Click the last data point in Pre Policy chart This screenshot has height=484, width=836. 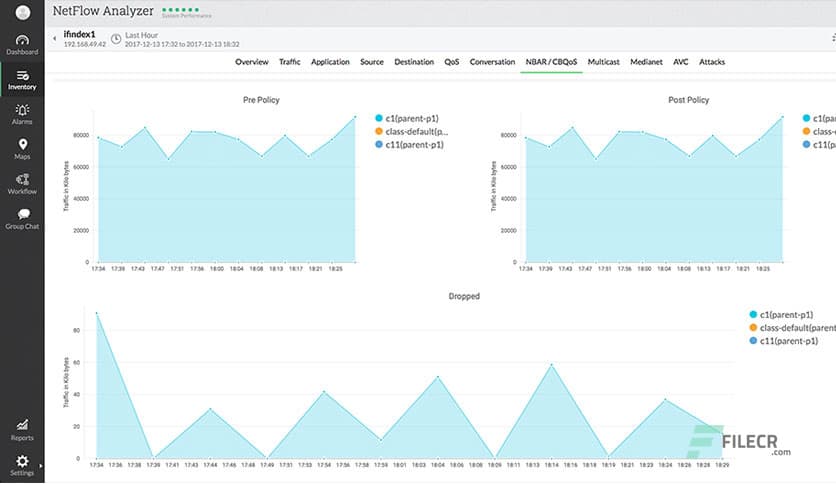pyautogui.click(x=355, y=116)
